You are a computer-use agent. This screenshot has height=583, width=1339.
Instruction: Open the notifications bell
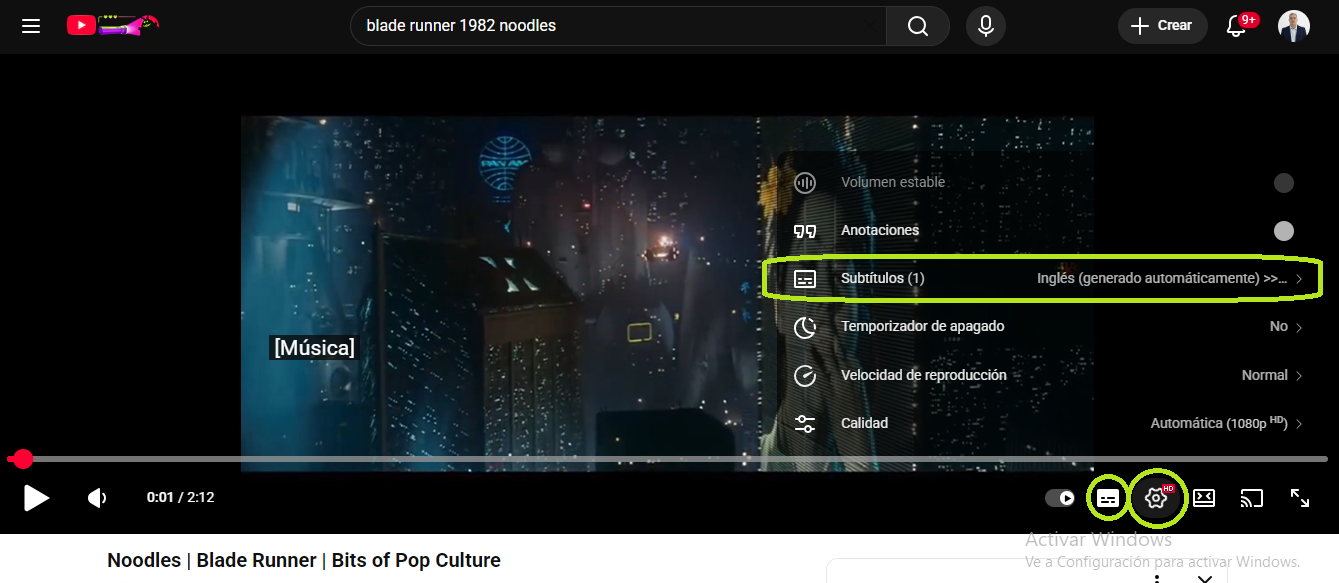click(1237, 26)
